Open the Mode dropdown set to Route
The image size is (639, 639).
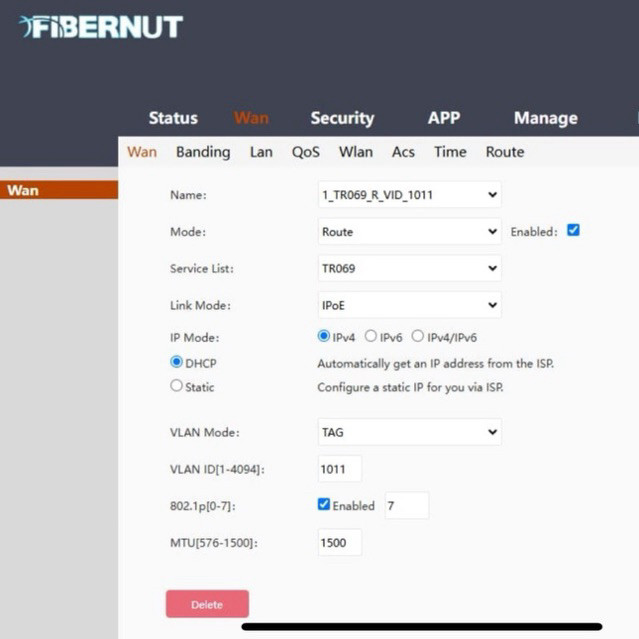click(408, 232)
